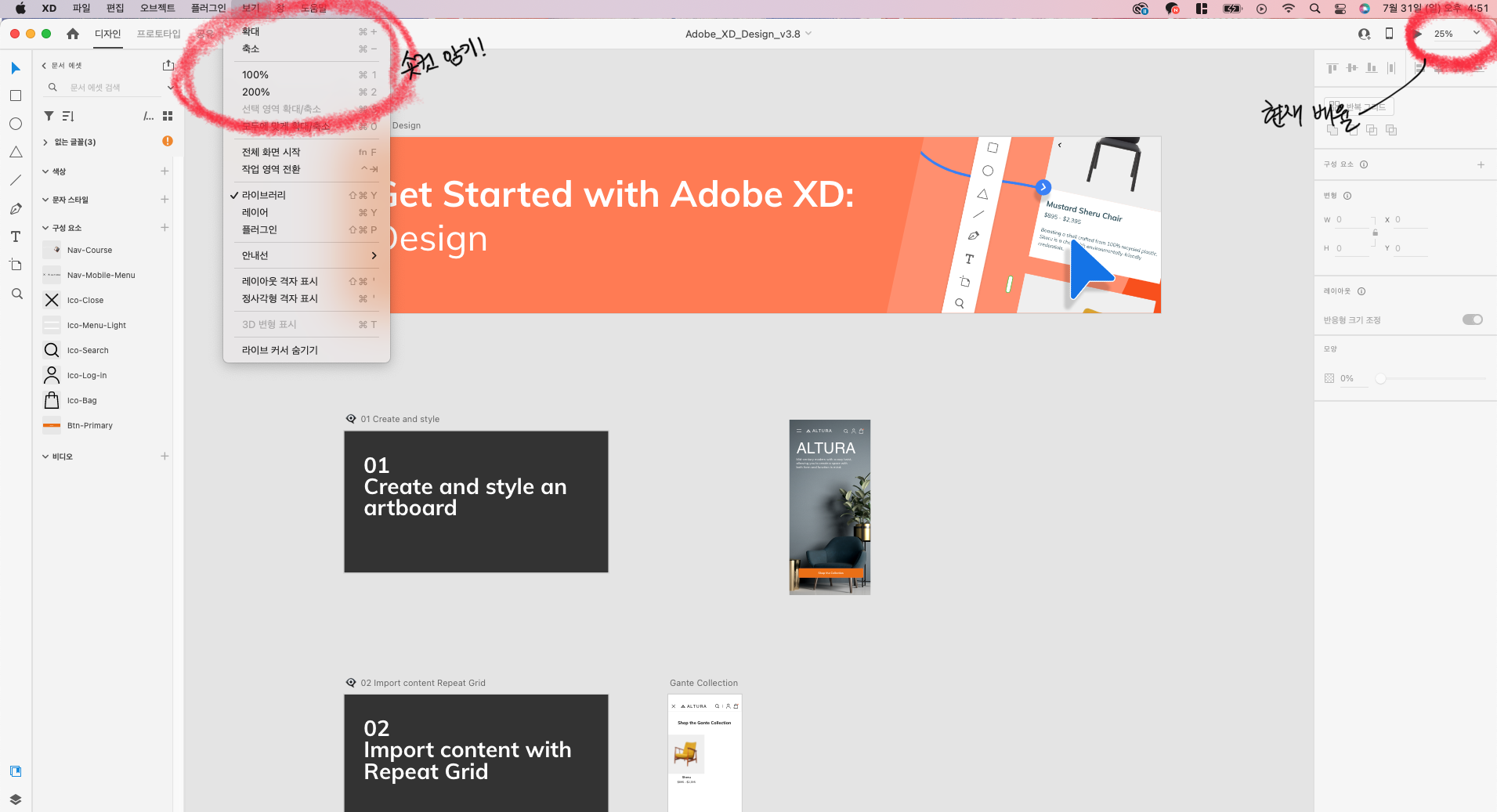Viewport: 1497px width, 812px height.
Task: Click the invite to document icon
Action: tap(1364, 34)
